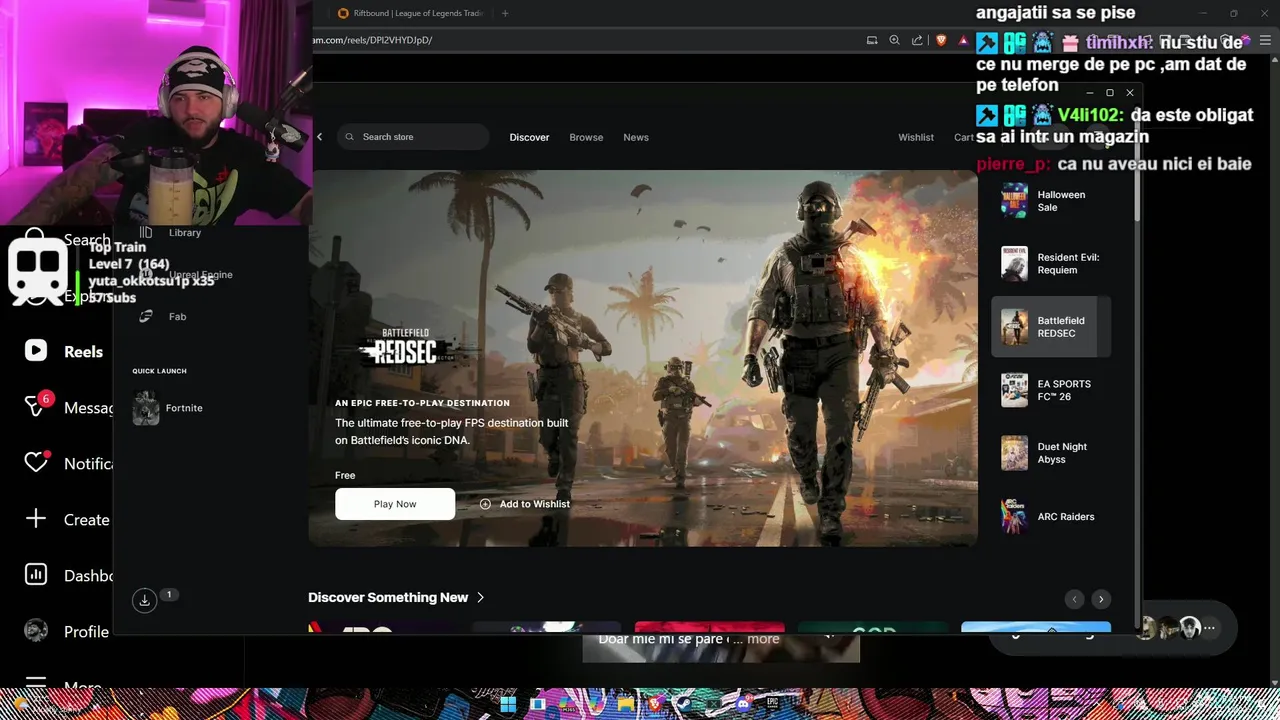This screenshot has height=720, width=1280.
Task: Select EA SPORTS FC 26 in the carousel list
Action: click(x=1051, y=390)
